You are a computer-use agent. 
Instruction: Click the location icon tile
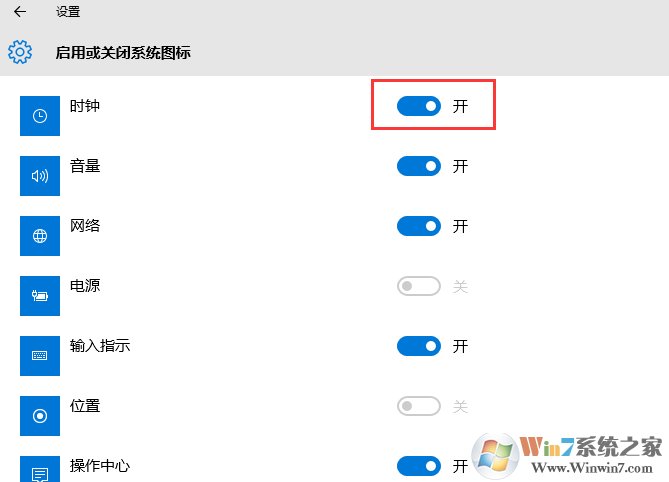pyautogui.click(x=40, y=416)
